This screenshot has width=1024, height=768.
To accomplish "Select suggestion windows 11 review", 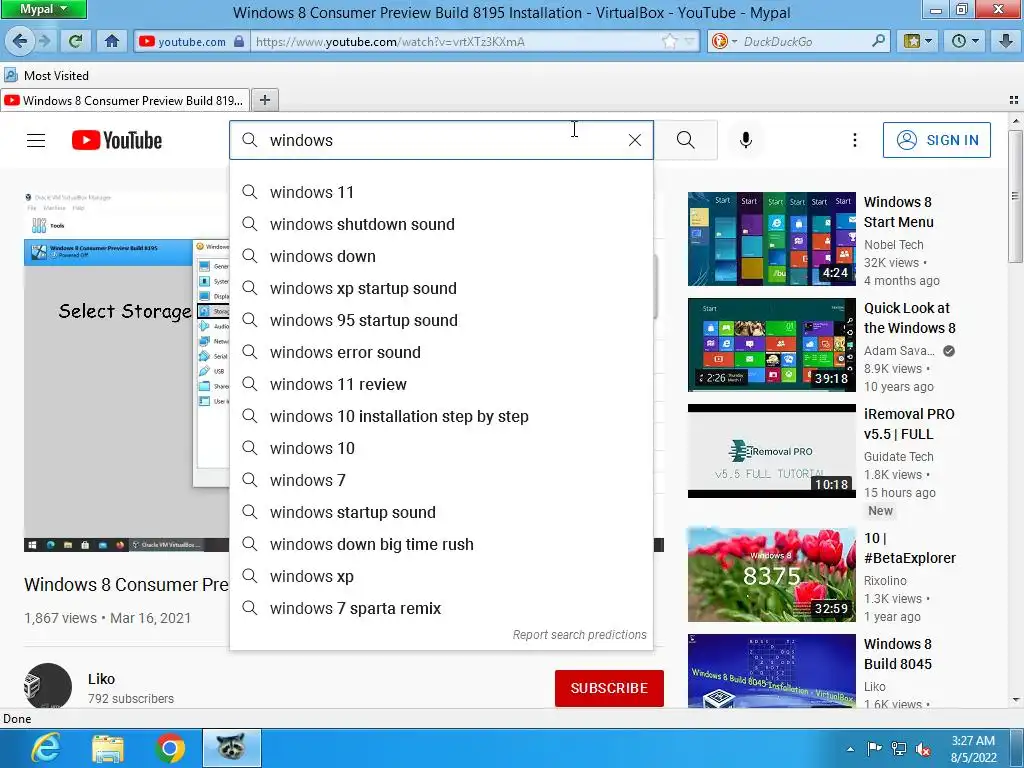I will [x=441, y=384].
